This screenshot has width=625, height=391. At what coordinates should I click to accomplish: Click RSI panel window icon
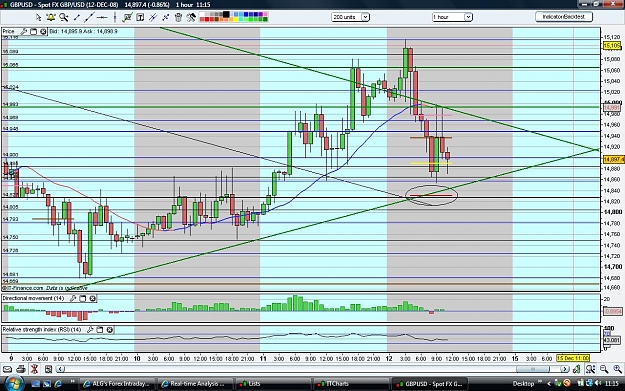click(x=100, y=330)
